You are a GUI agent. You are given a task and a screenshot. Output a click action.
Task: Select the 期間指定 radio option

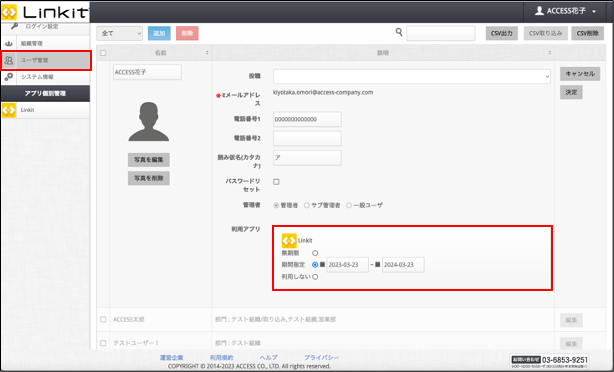315,265
